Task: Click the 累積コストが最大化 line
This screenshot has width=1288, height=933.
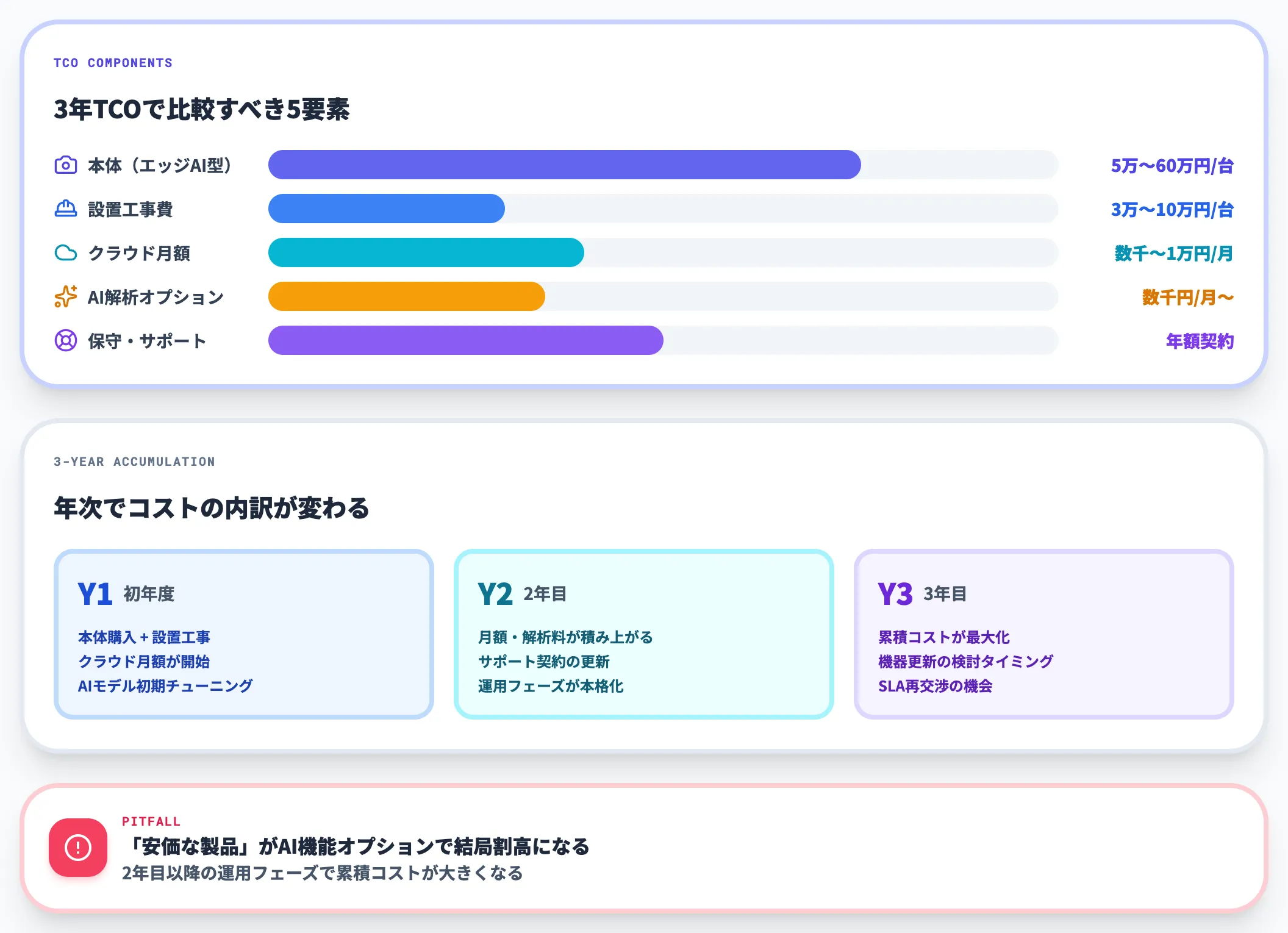Action: [944, 637]
